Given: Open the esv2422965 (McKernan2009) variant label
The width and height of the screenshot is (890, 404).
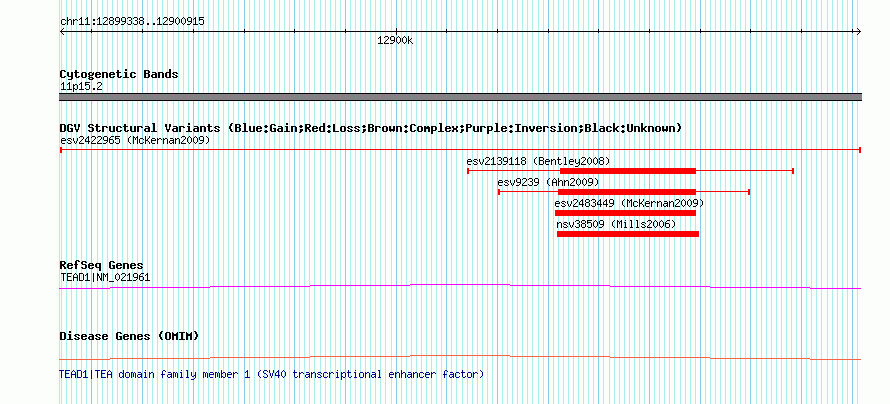Looking at the screenshot, I should point(135,140).
